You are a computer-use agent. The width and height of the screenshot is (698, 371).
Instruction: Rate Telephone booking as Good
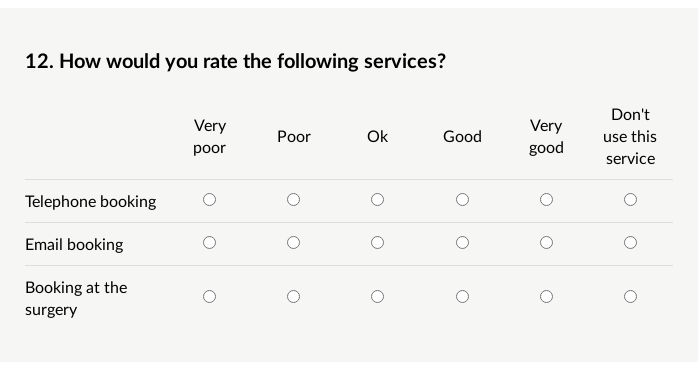coord(463,200)
